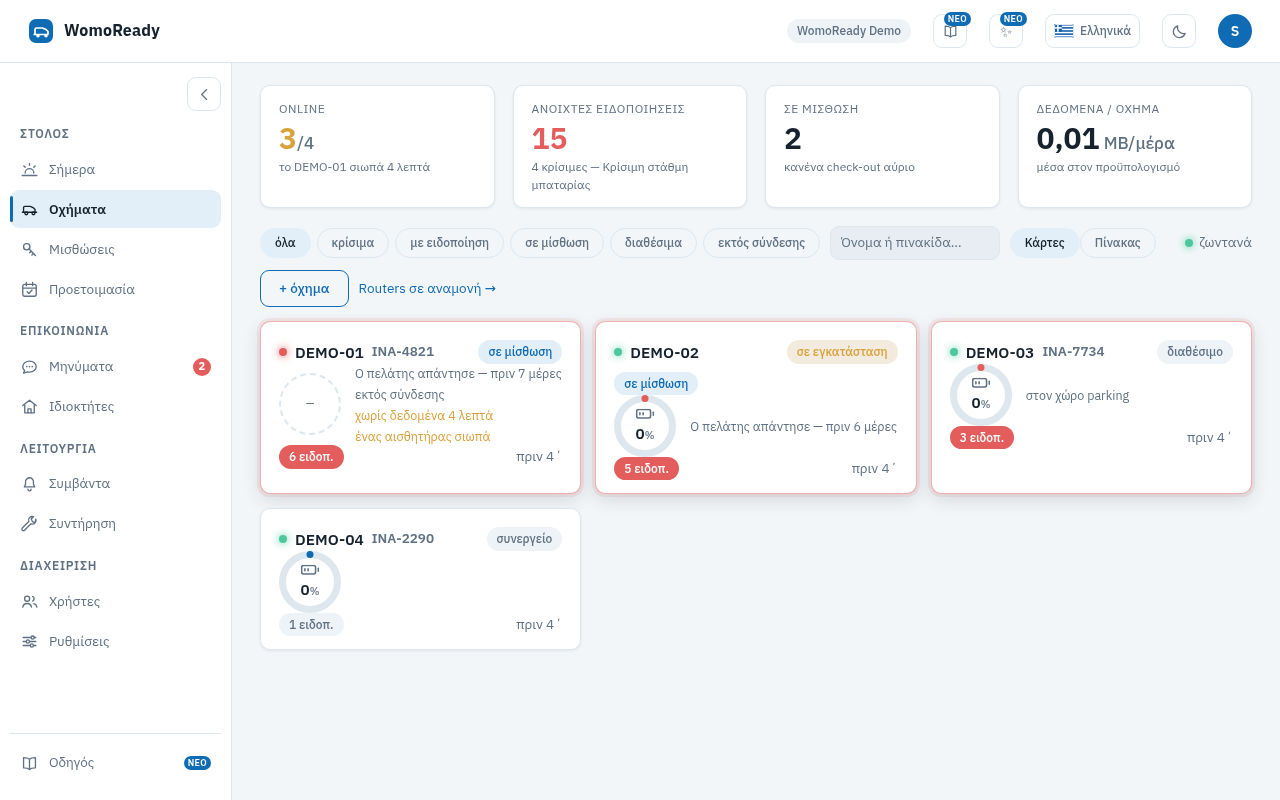Click the unread messages badge showing 2
The height and width of the screenshot is (800, 1280).
(x=202, y=367)
